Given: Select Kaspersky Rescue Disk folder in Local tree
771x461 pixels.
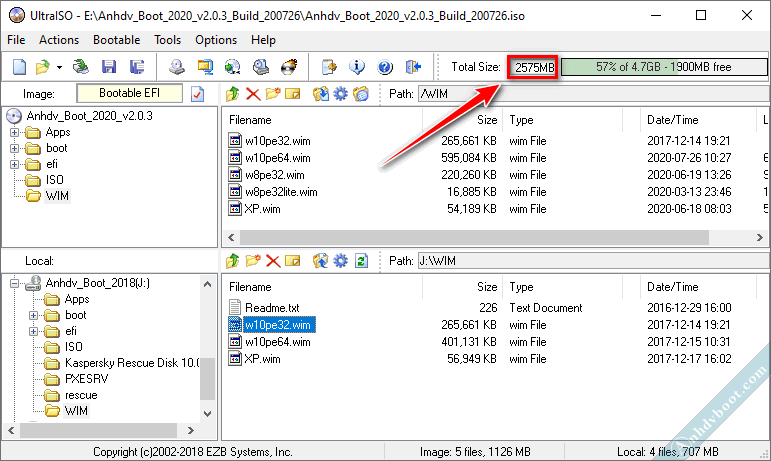Looking at the screenshot, I should [132, 363].
